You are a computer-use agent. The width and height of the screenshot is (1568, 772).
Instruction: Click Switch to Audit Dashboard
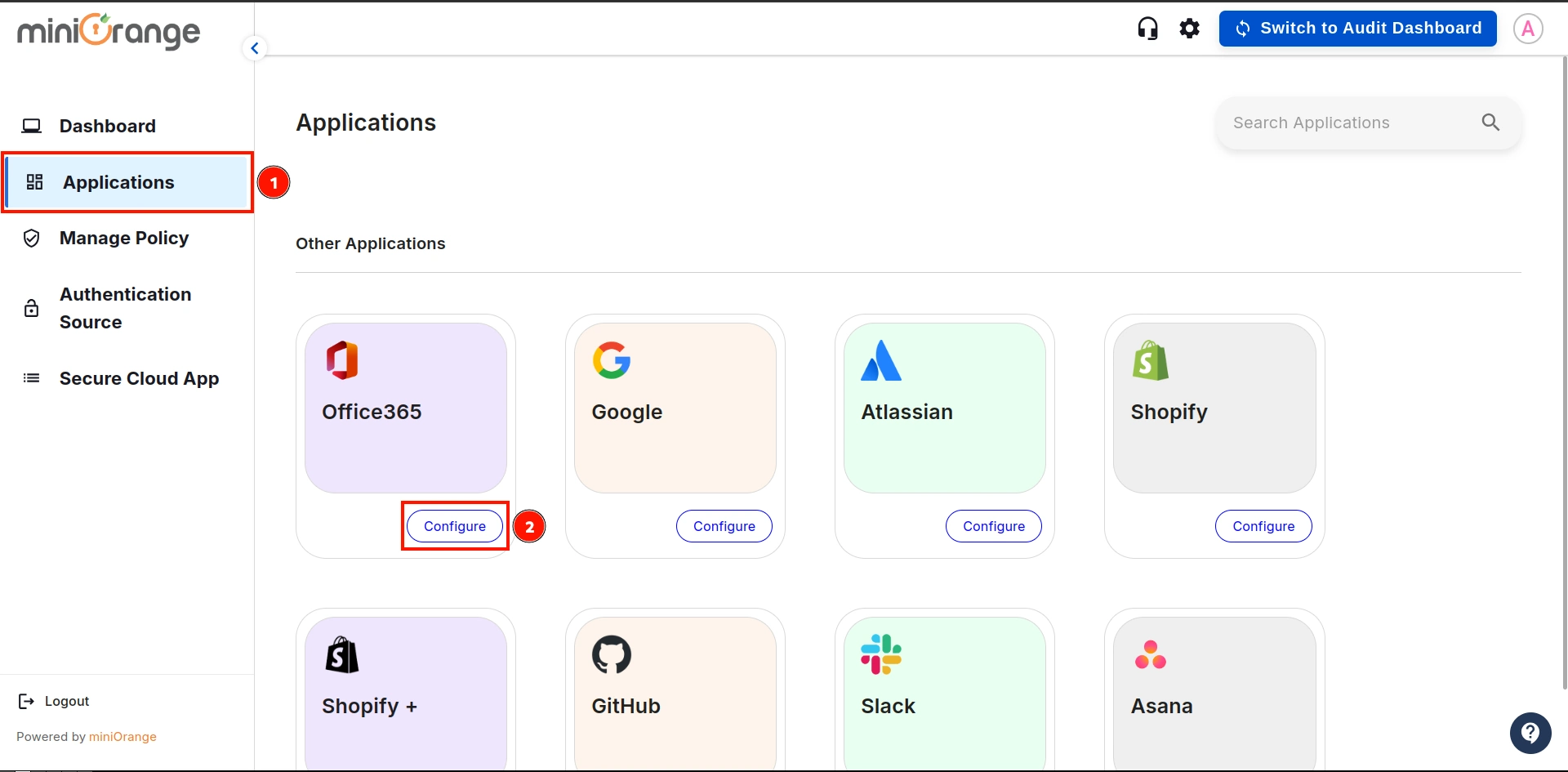click(x=1357, y=28)
